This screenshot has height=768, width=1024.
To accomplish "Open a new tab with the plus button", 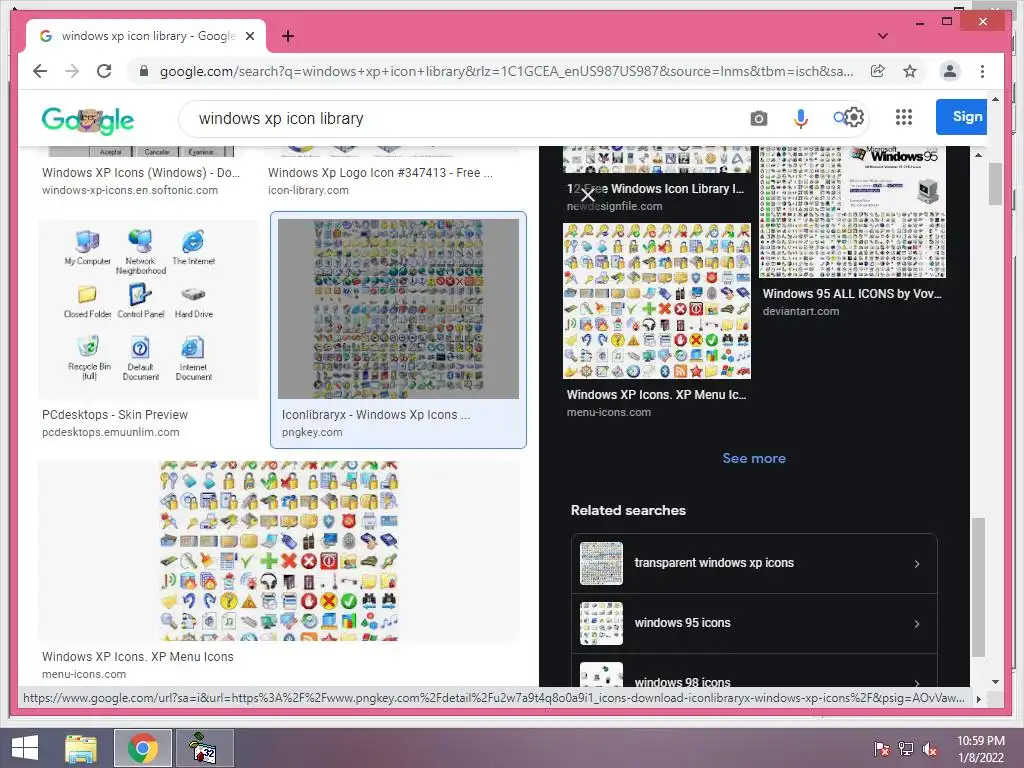I will pyautogui.click(x=288, y=36).
